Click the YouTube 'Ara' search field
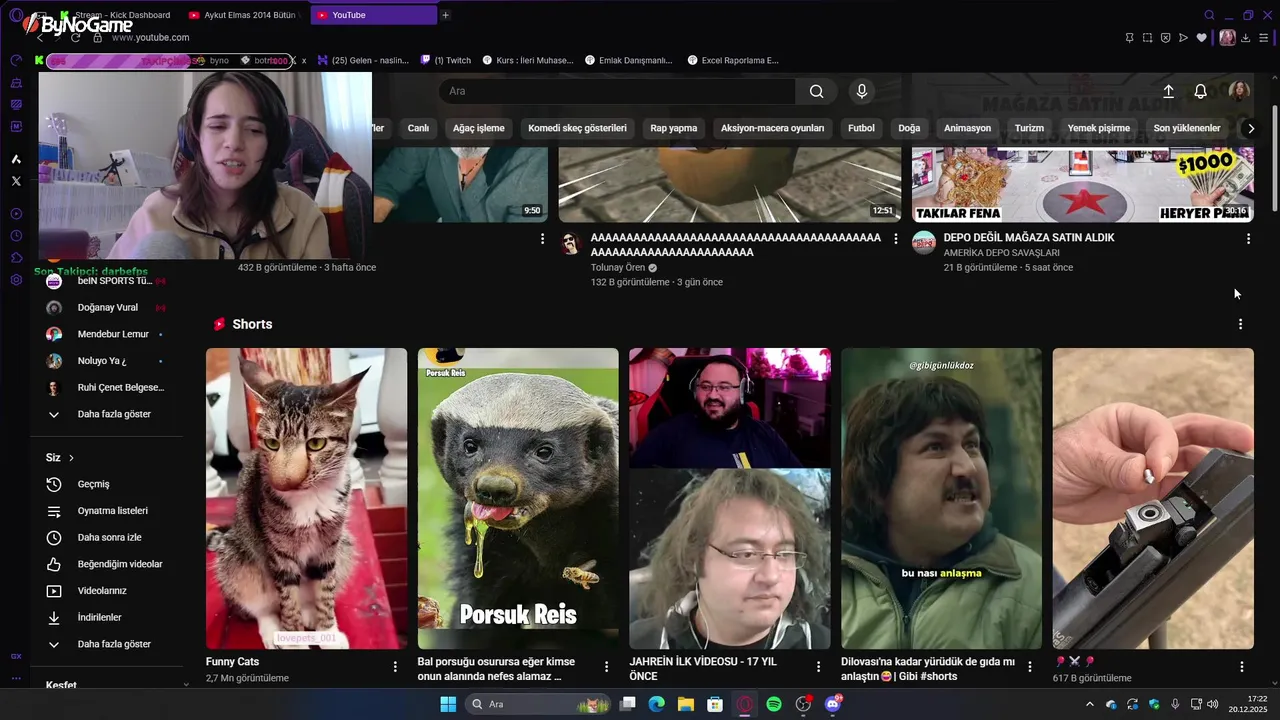This screenshot has width=1280, height=720. pos(617,91)
